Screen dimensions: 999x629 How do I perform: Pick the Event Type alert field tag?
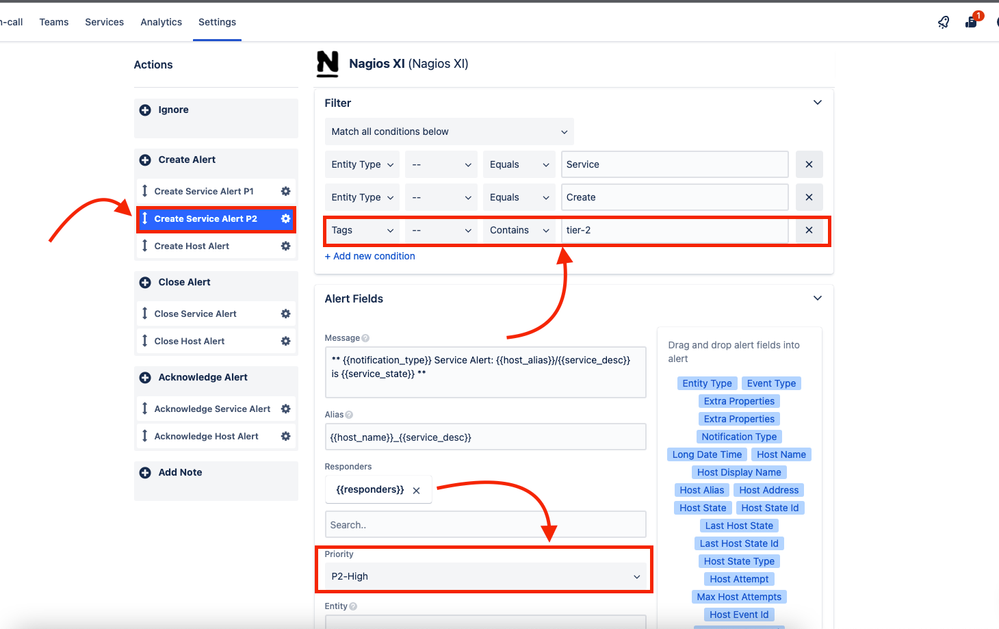(771, 384)
